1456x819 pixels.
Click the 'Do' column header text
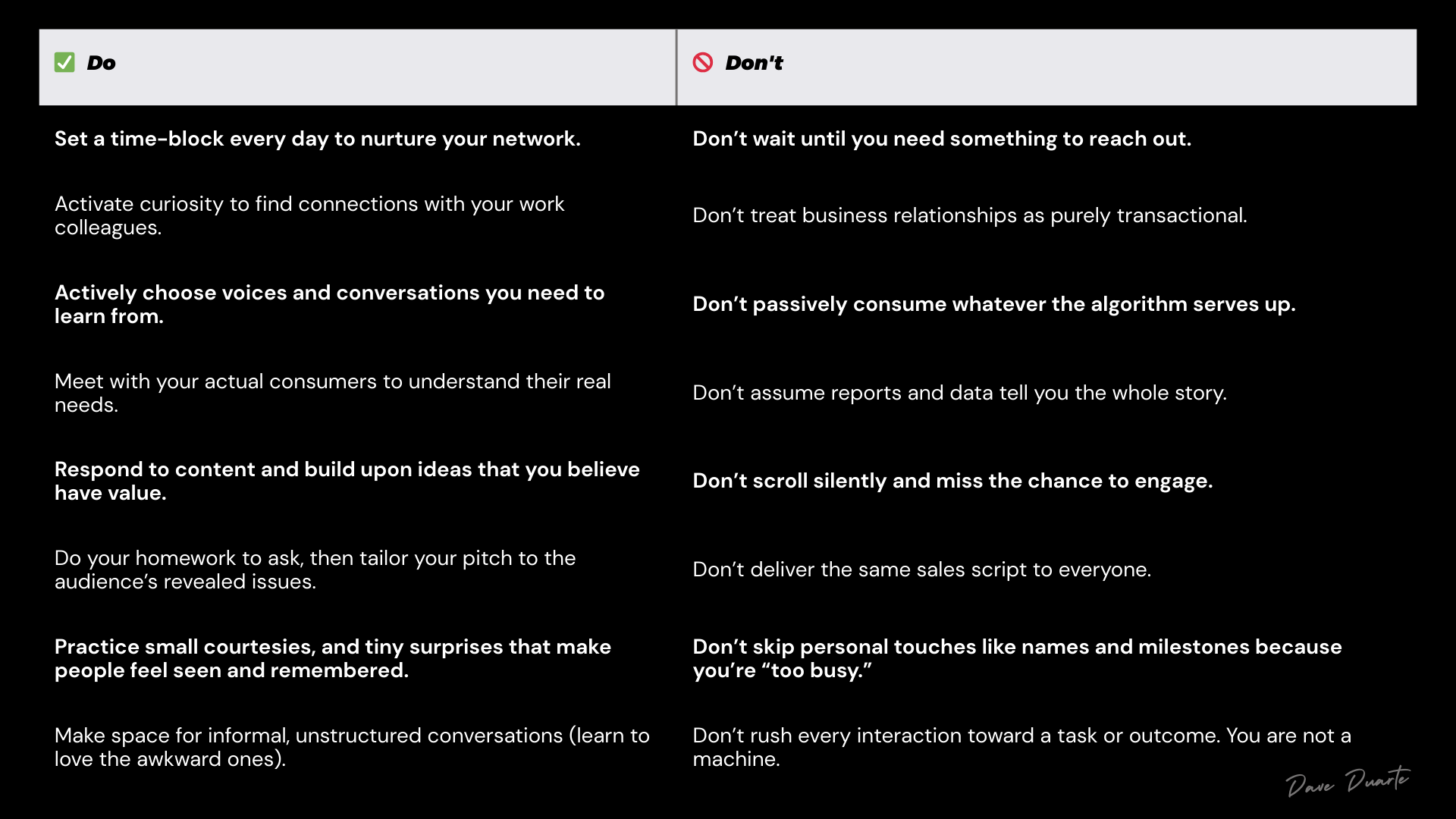(x=101, y=63)
